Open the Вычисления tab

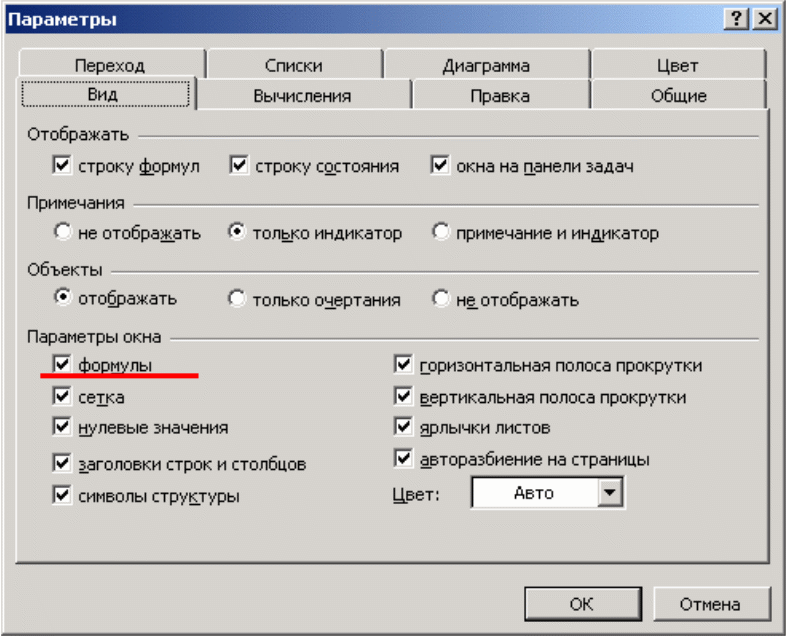tap(302, 96)
